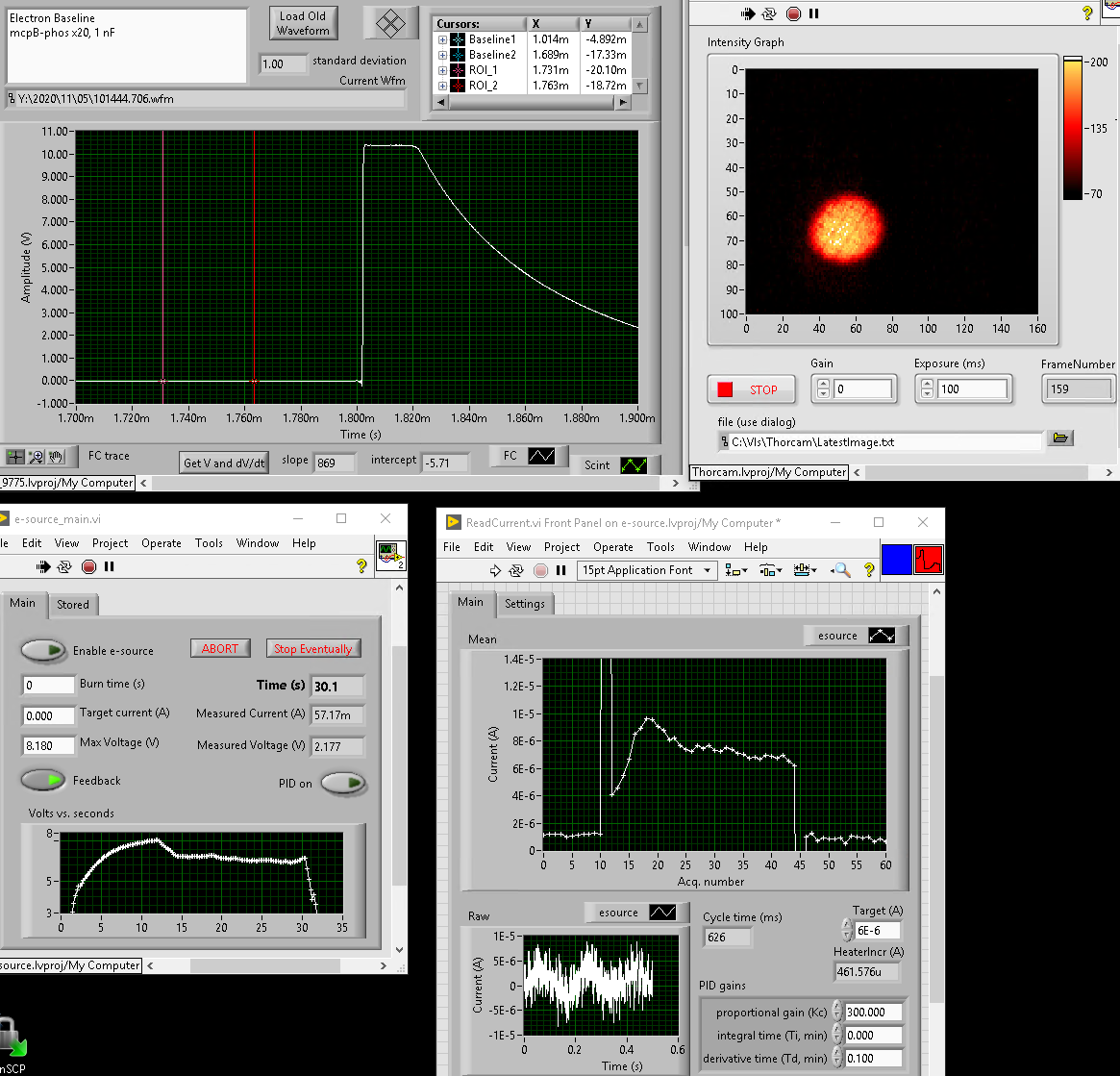Click the Load Old Waveform button
This screenshot has width=1120, height=1076.
(x=303, y=23)
